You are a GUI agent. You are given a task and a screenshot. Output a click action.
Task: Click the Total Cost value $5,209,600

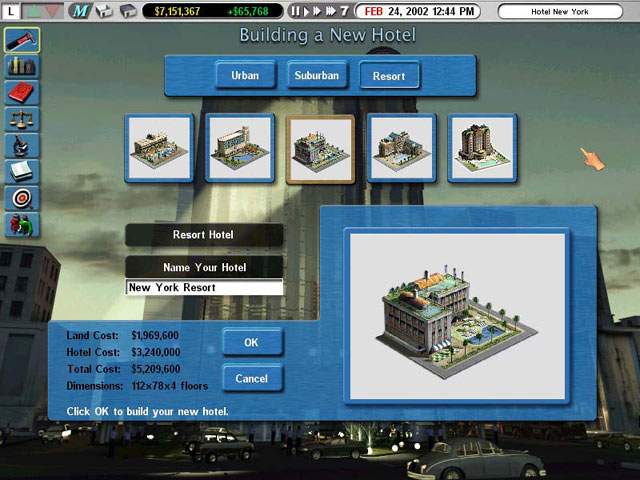click(156, 369)
